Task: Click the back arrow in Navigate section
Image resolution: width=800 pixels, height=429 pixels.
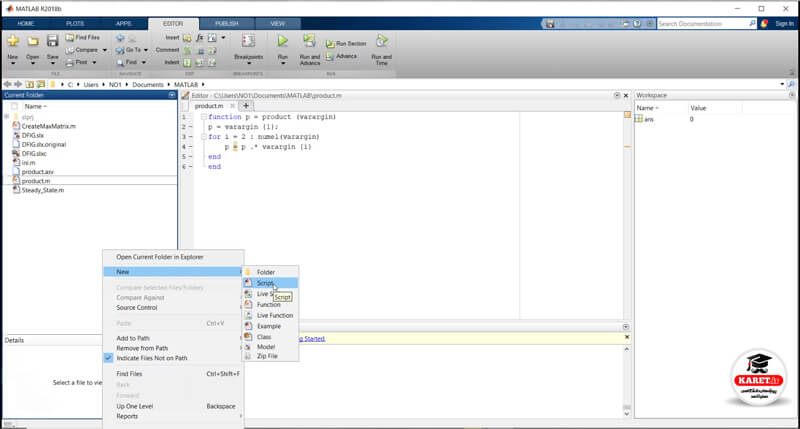Action: coord(120,38)
